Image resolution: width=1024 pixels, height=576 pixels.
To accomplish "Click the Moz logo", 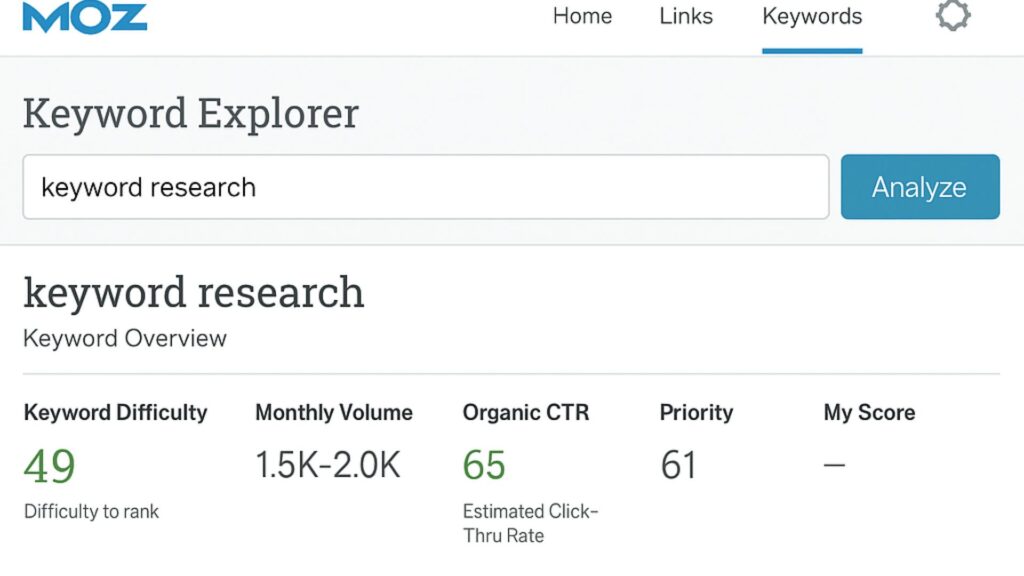I will point(85,17).
